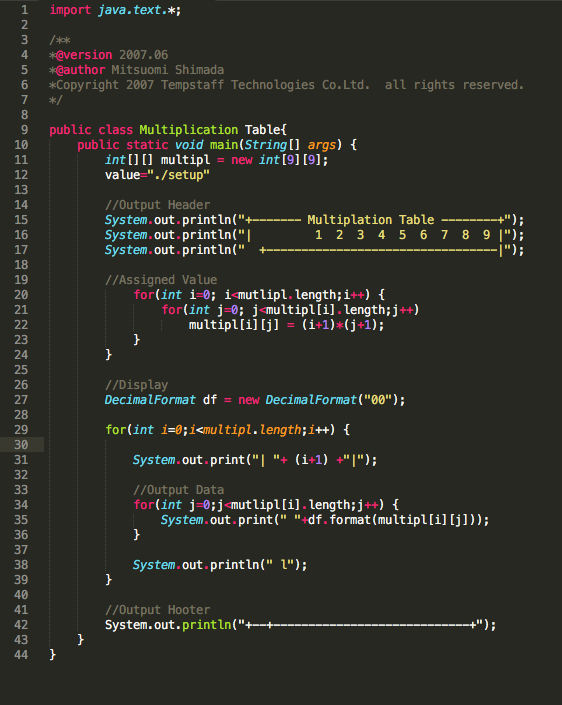Viewport: 562px width, 705px height.
Task: Click the 'args' parameter on line 10
Action: click(322, 145)
